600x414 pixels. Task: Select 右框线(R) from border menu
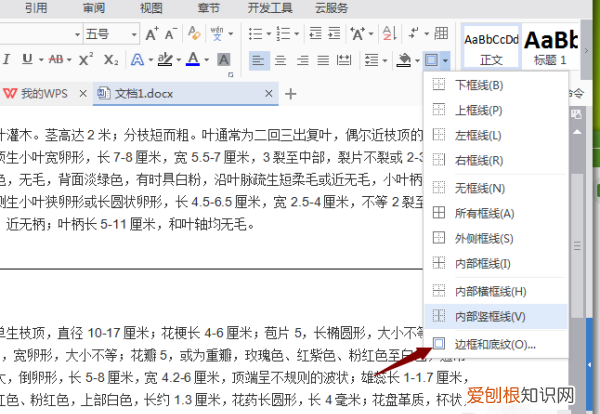[x=496, y=160]
